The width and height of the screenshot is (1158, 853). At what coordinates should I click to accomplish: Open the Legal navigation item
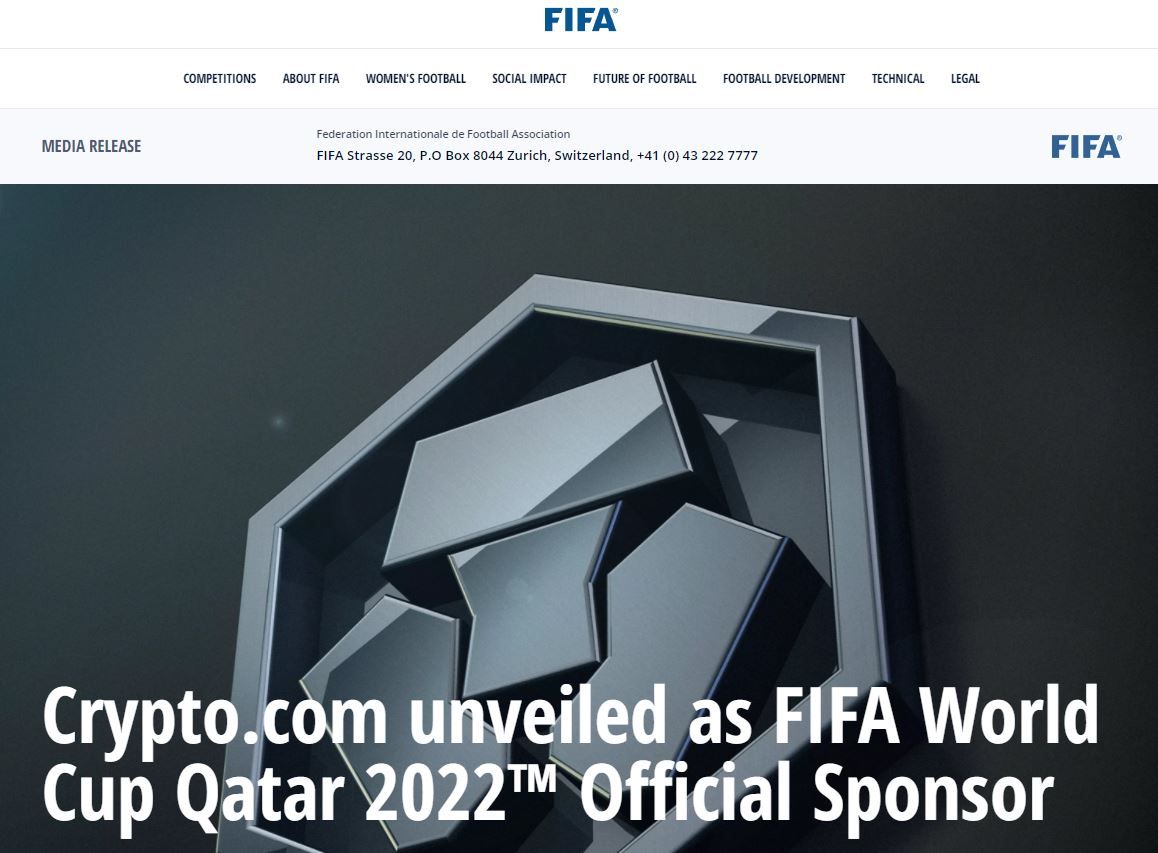[x=965, y=78]
